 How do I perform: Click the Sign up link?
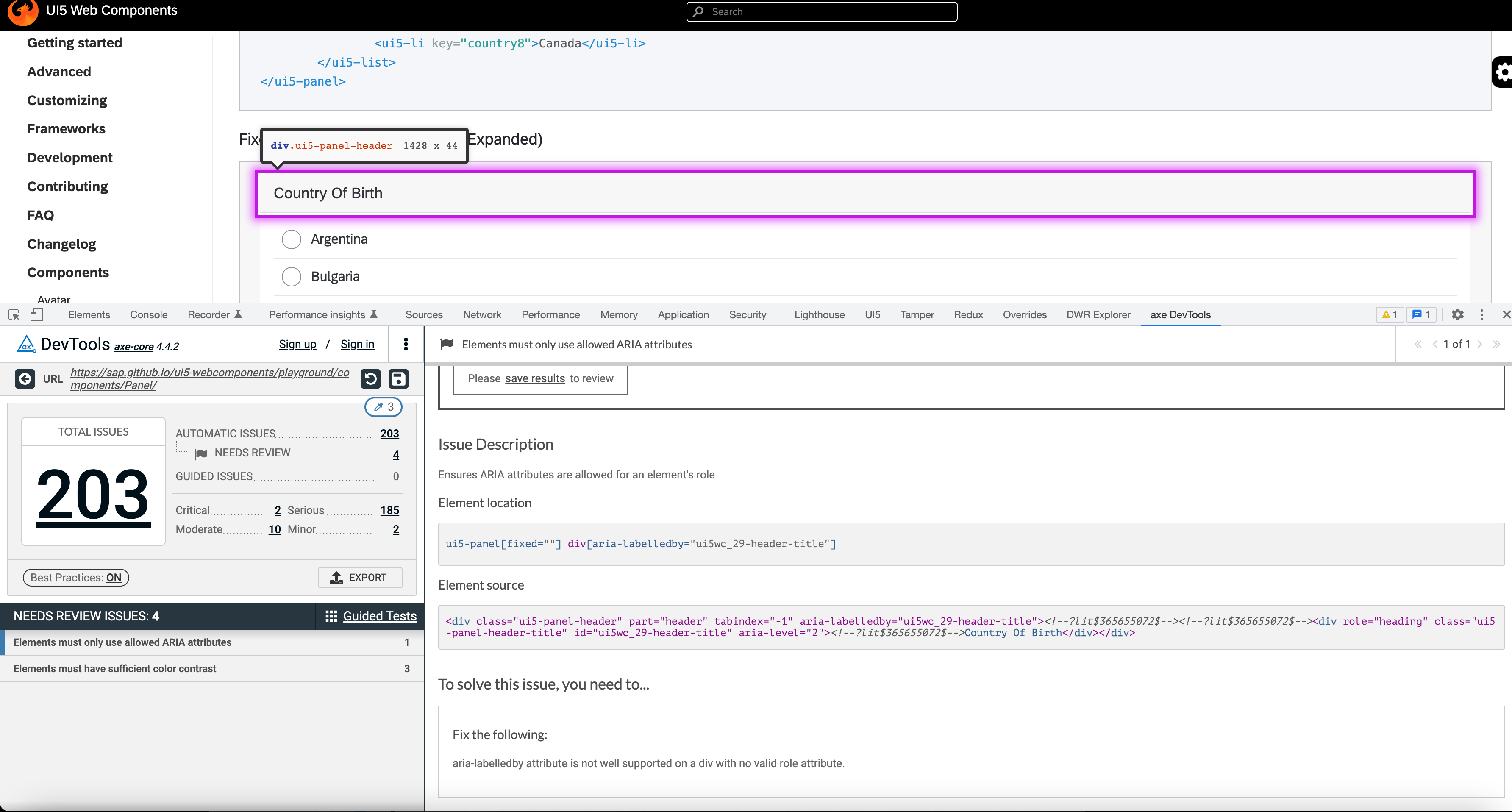(297, 344)
